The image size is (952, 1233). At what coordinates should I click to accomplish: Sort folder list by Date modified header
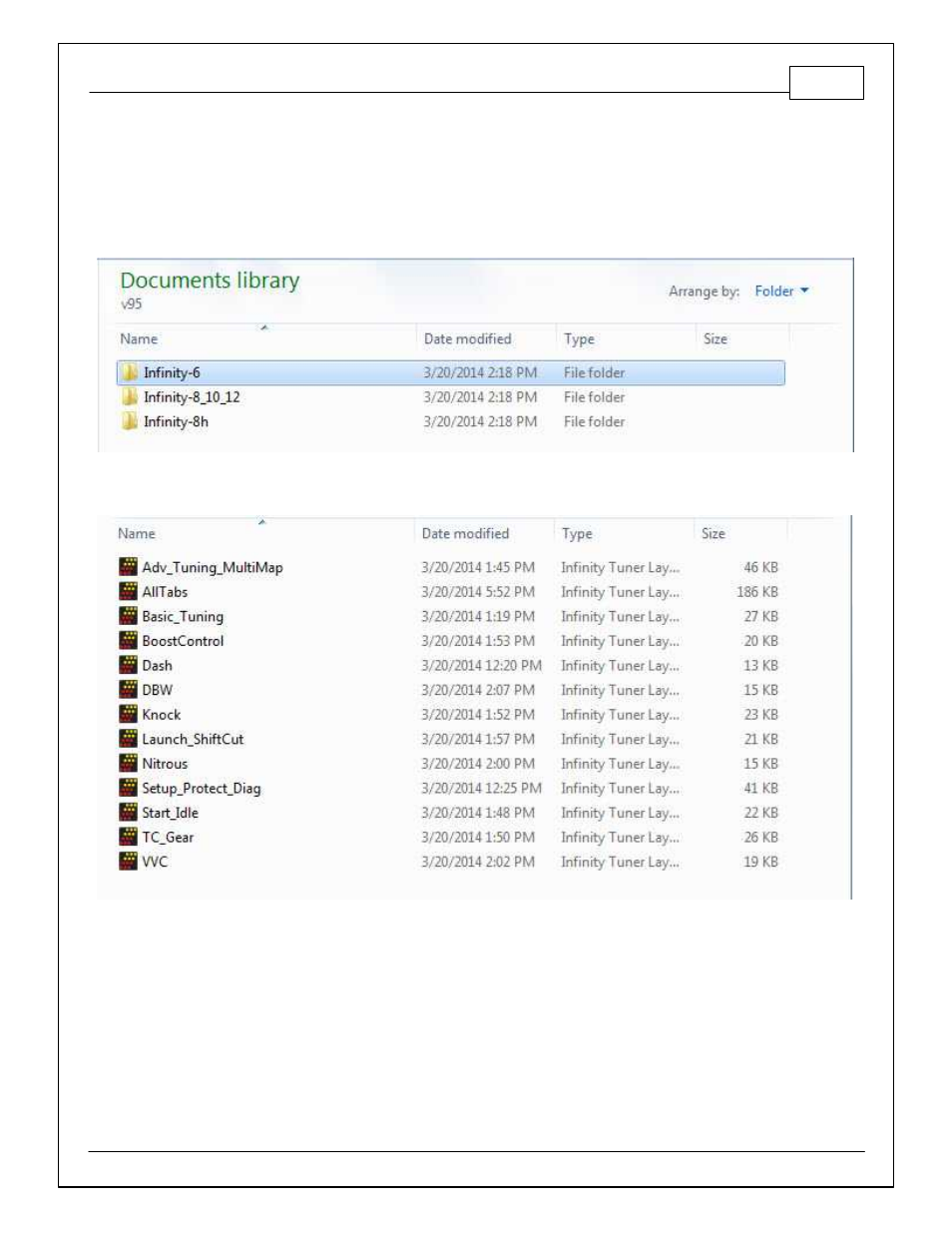467,339
